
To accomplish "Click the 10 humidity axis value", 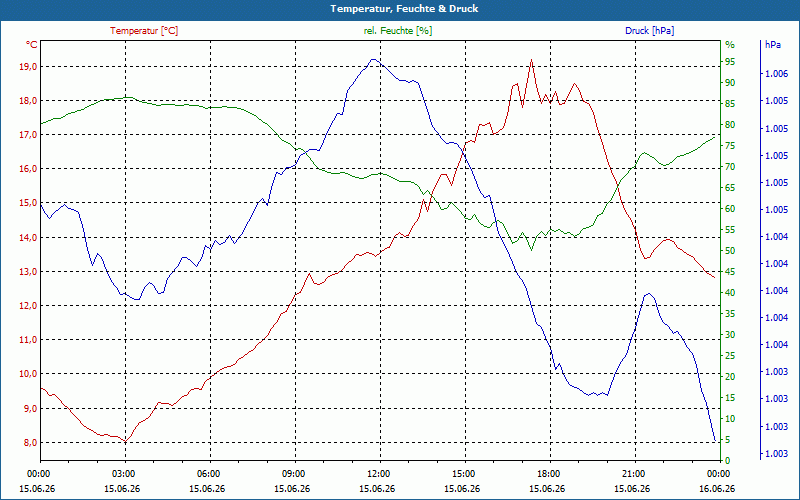I will click(730, 419).
